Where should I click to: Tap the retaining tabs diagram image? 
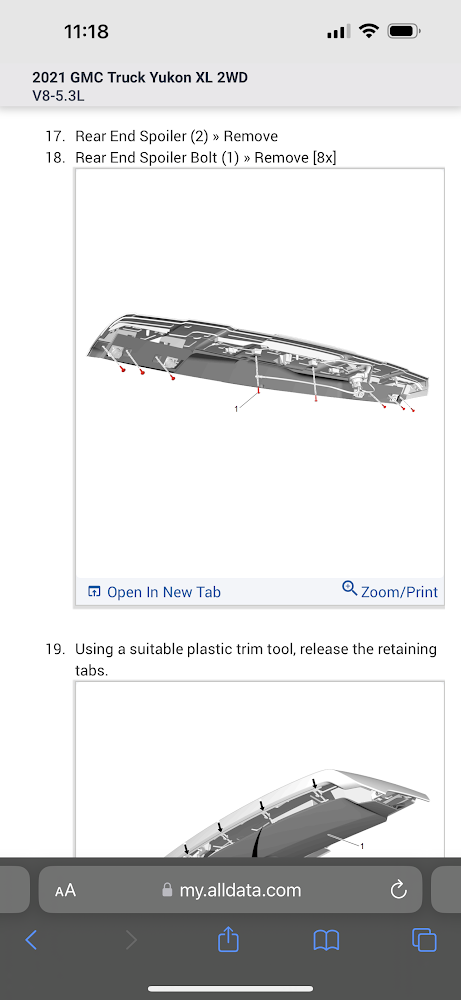pos(260,770)
